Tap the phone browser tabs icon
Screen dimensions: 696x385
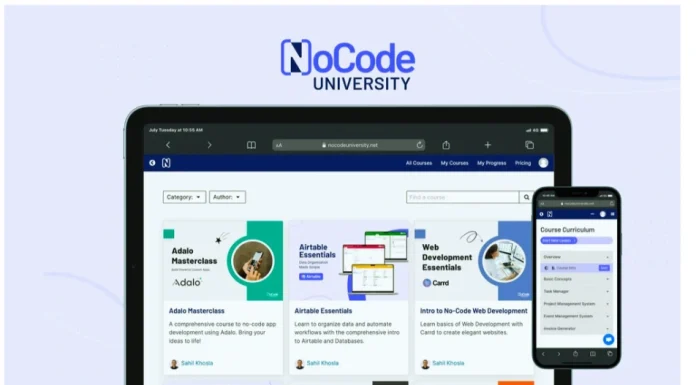609,354
